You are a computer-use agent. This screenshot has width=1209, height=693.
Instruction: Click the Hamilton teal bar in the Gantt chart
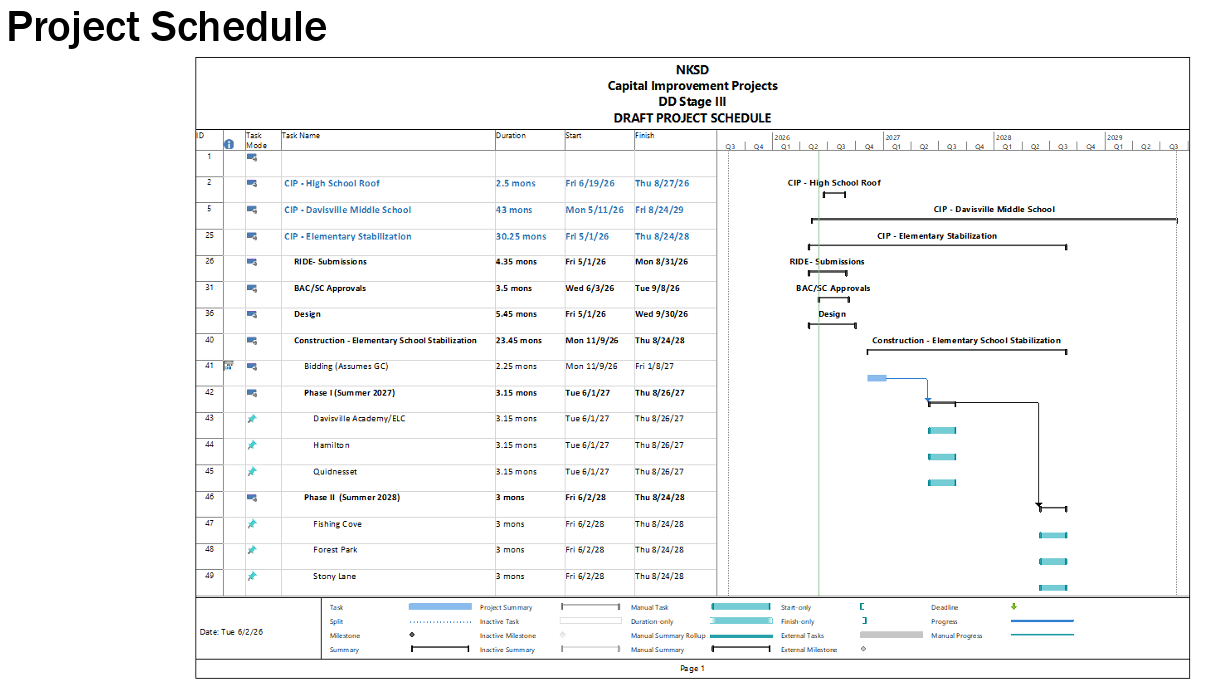(942, 457)
